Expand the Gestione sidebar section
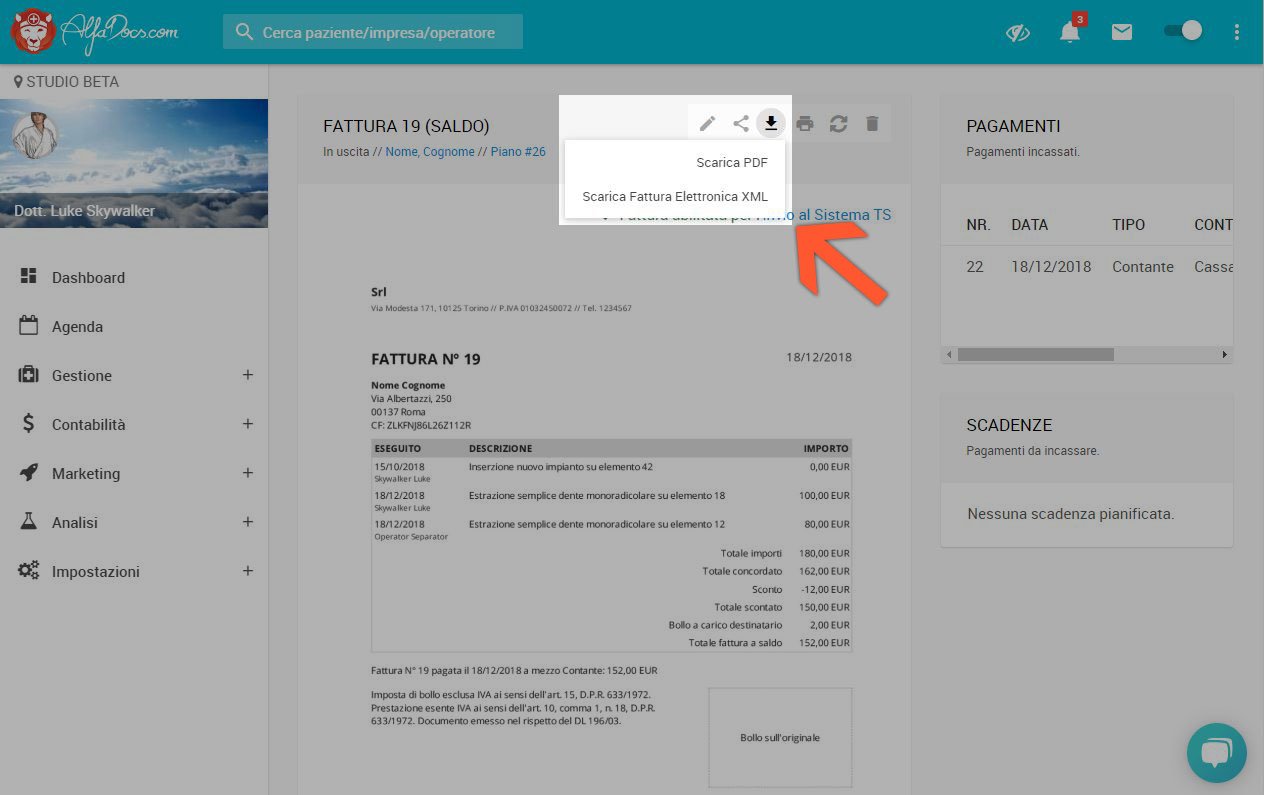The image size is (1264, 795). coord(248,375)
